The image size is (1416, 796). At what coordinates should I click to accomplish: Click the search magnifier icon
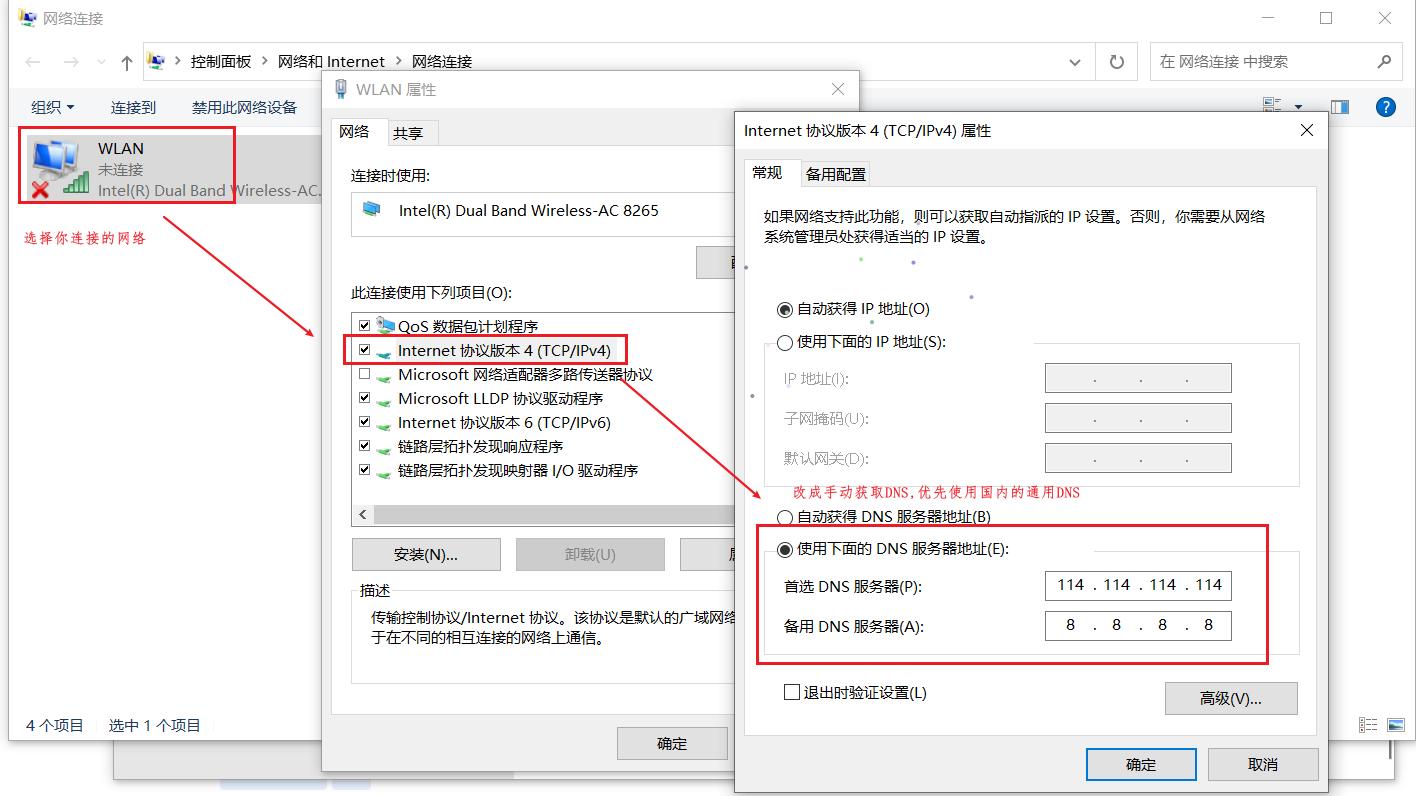[1384, 62]
